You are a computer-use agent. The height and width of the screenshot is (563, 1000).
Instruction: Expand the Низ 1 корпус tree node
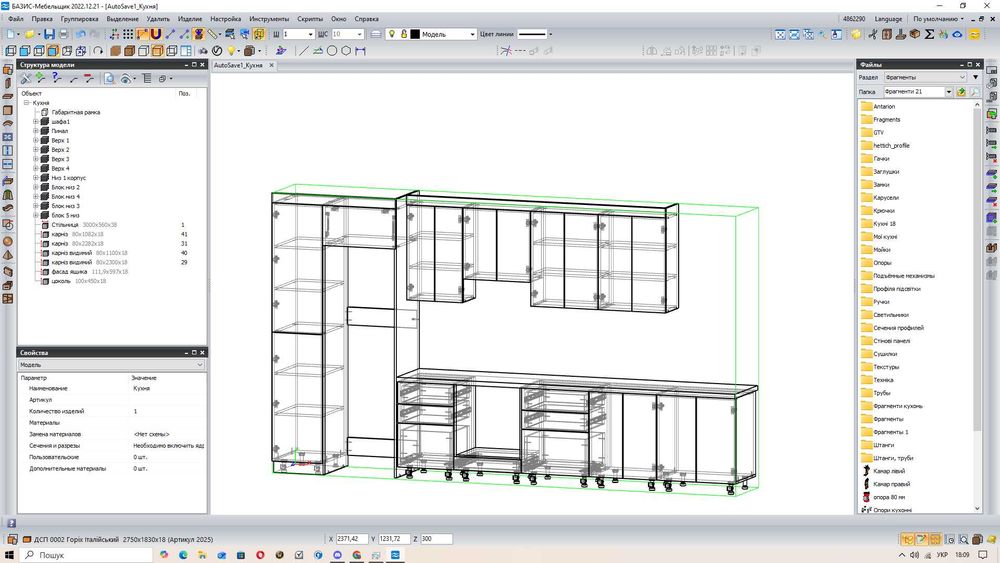[36, 178]
